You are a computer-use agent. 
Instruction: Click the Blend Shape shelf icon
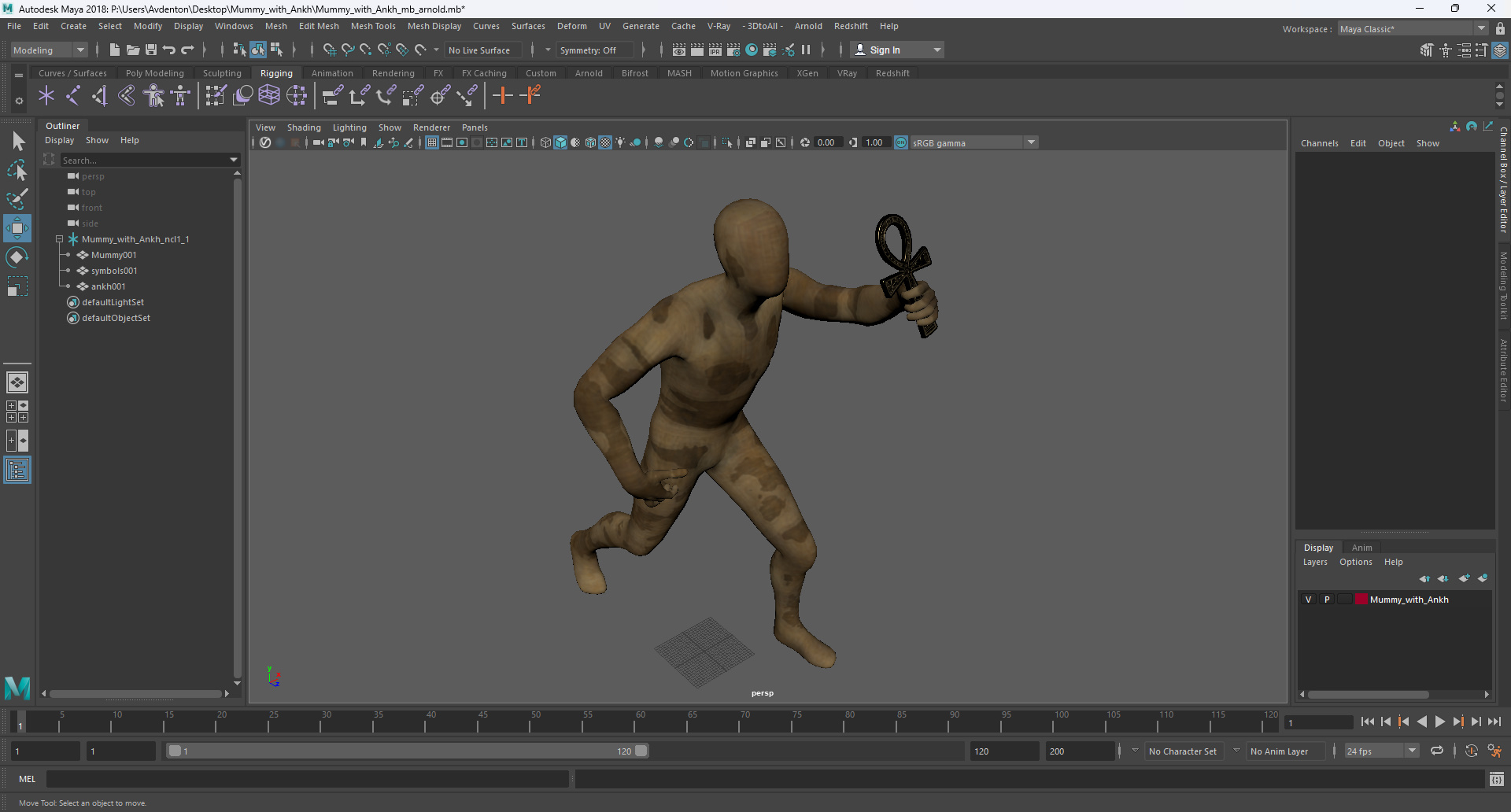click(243, 96)
